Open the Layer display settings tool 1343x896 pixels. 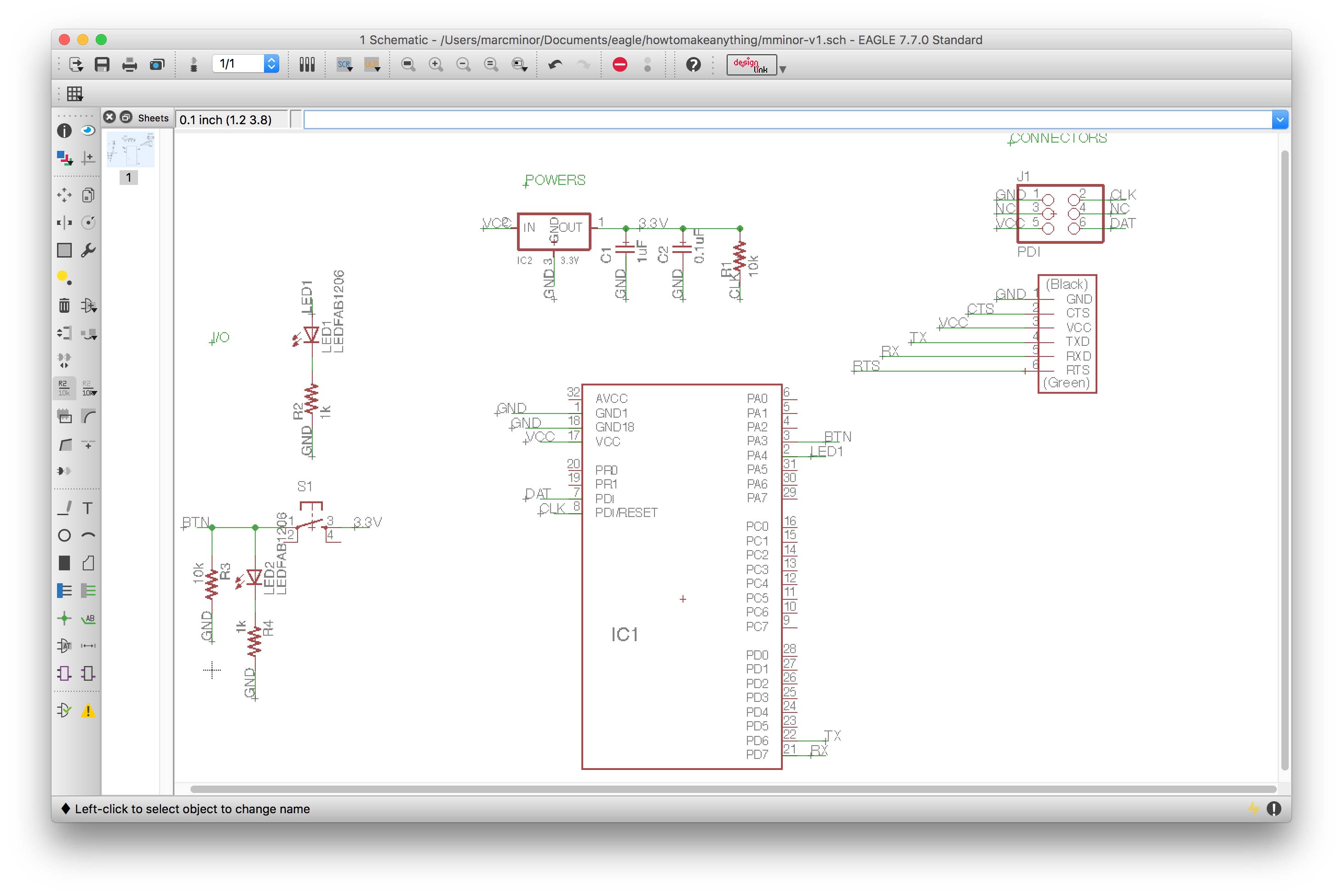coord(64,158)
